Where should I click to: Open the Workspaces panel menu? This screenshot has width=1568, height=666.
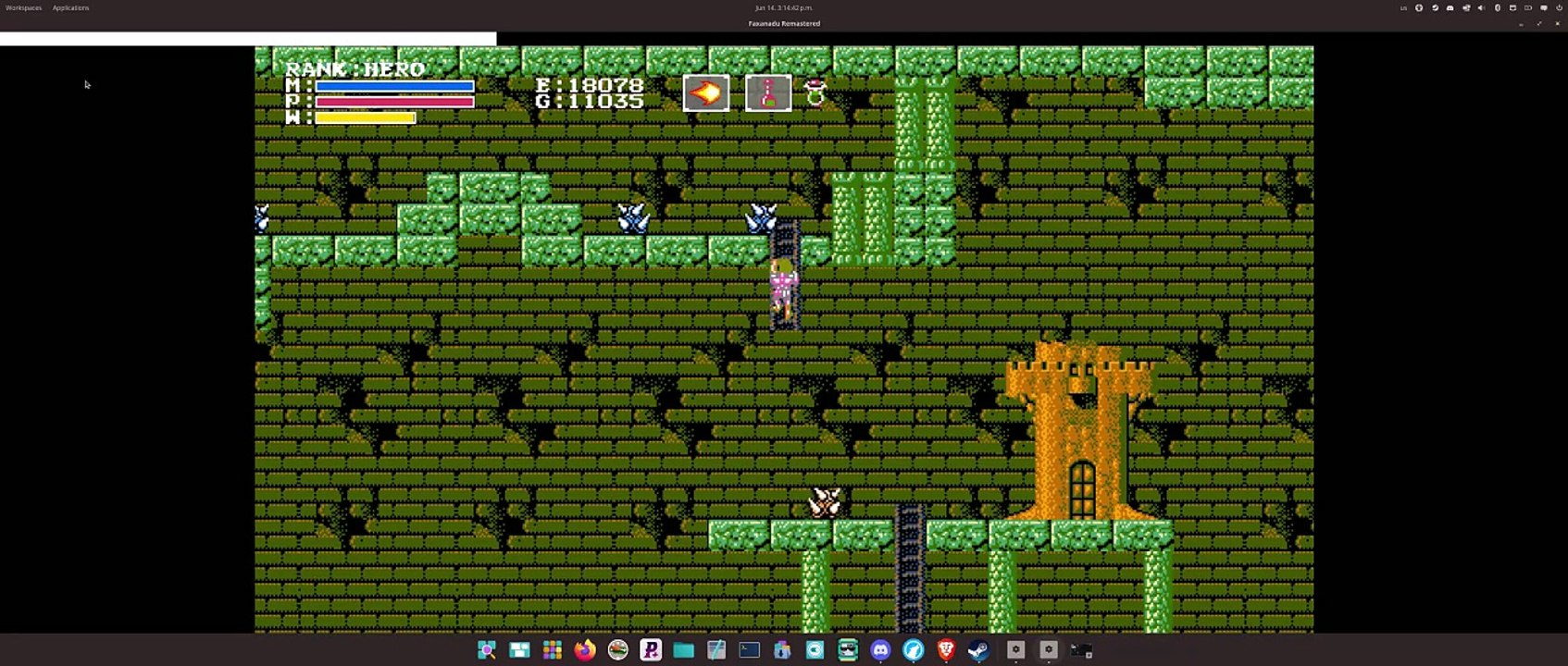(x=24, y=7)
